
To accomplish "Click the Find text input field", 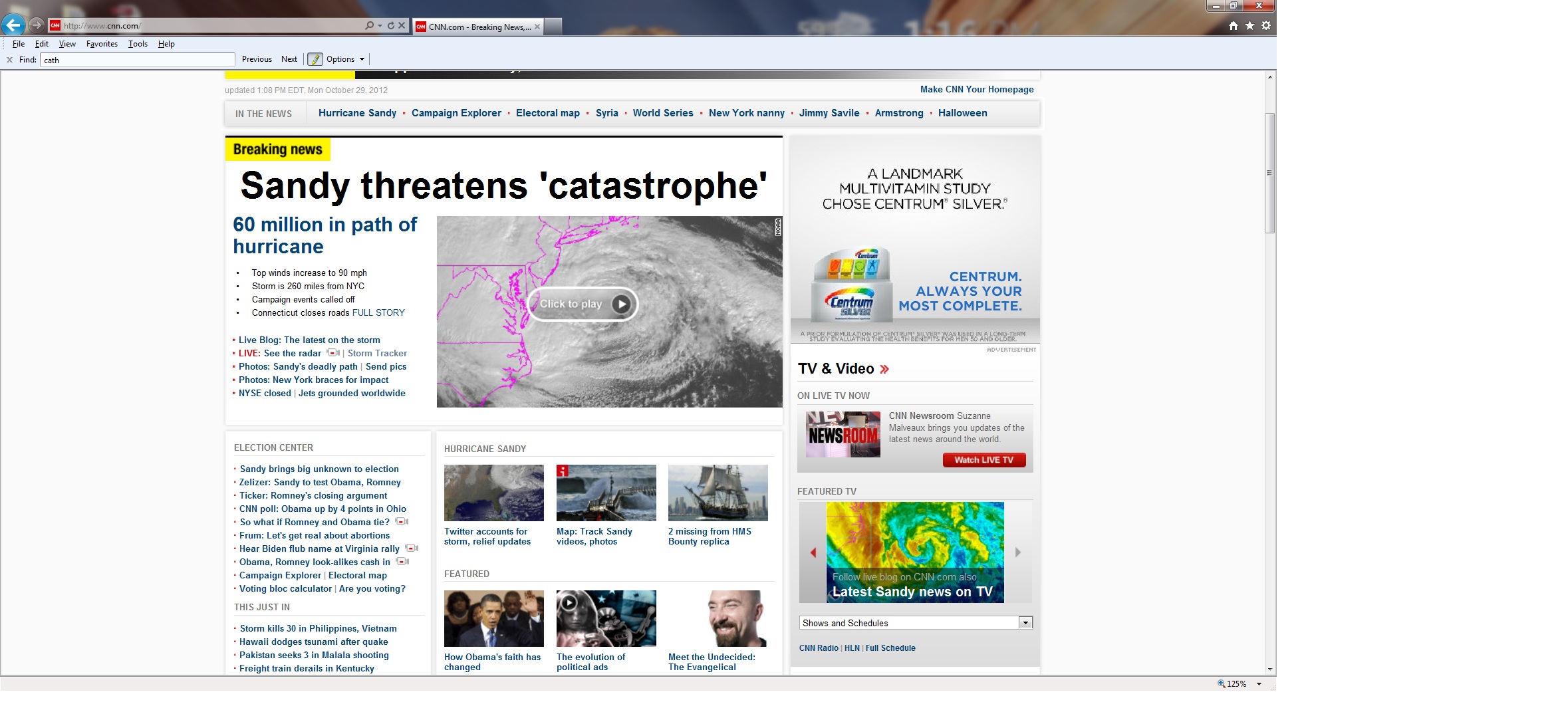I will (137, 60).
